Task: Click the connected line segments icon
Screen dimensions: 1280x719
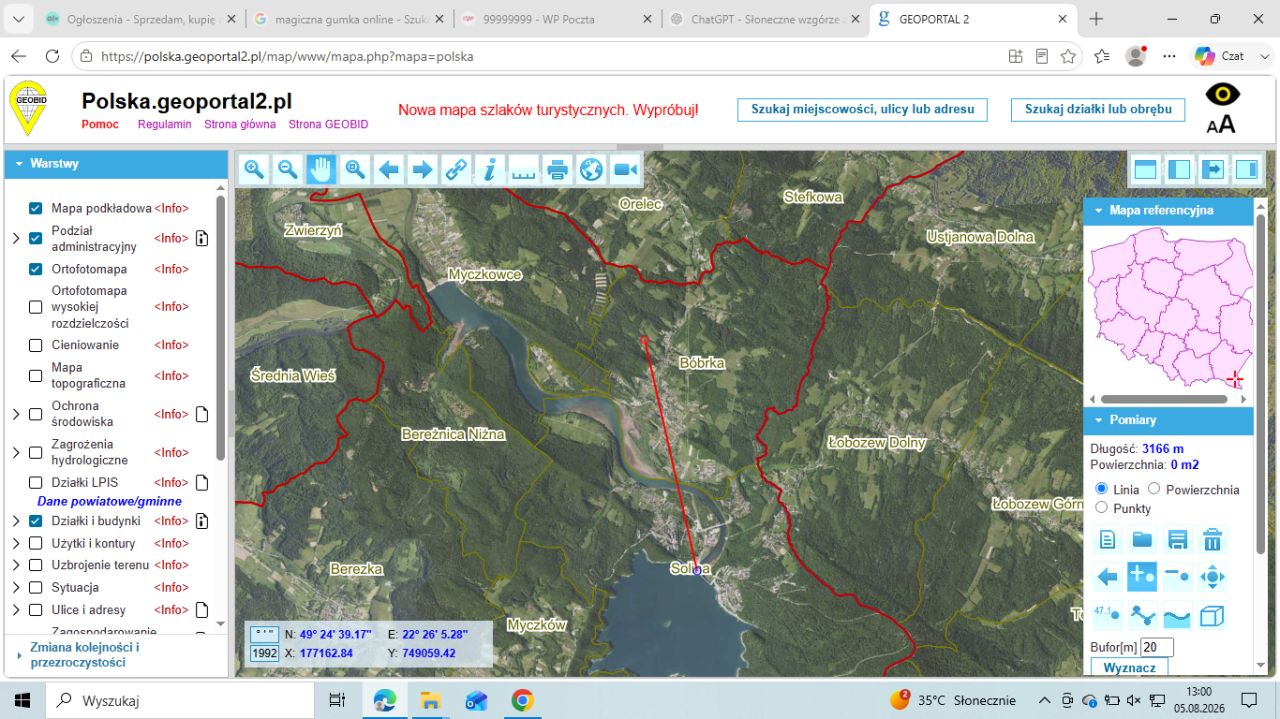Action: (1142, 615)
